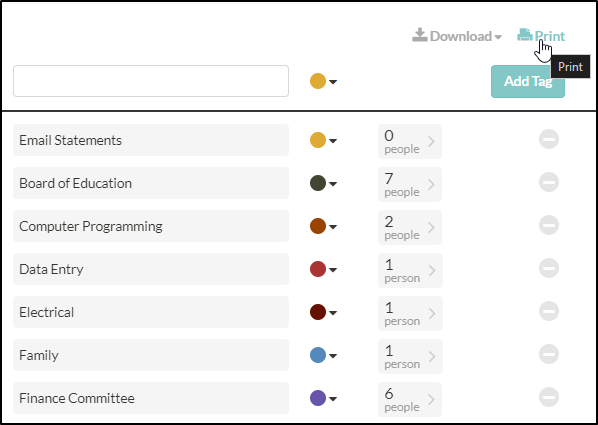The width and height of the screenshot is (598, 425).
Task: Click the Add Tag button
Action: pyautogui.click(x=528, y=81)
